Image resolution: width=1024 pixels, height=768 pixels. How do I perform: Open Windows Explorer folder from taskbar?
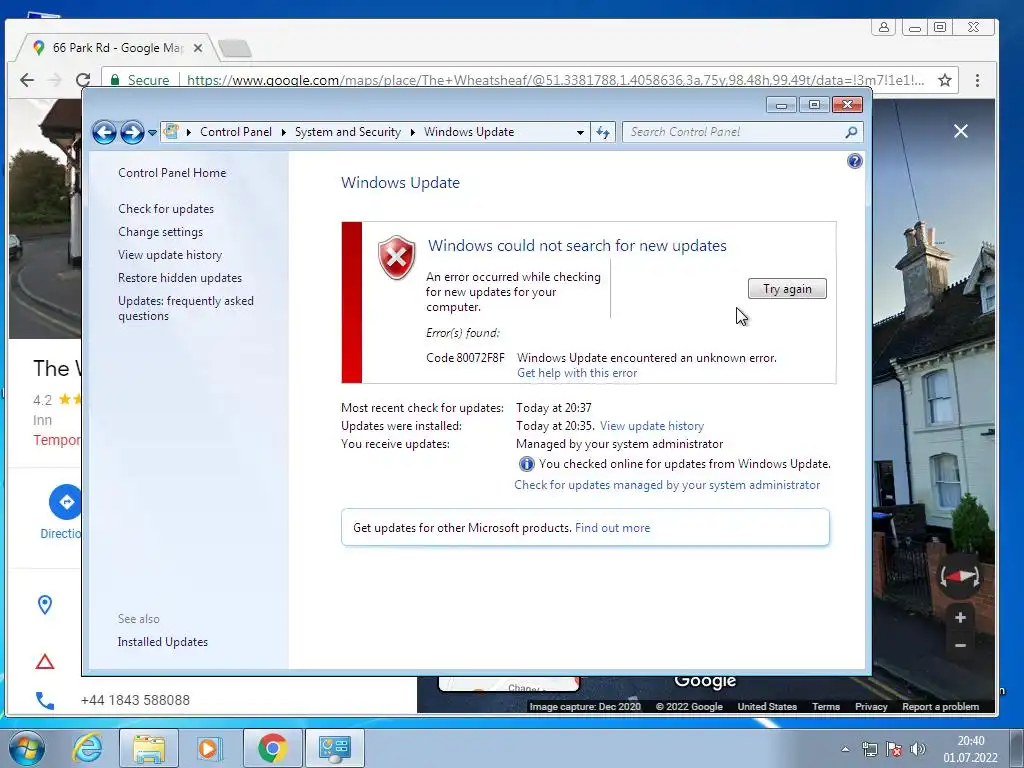[149, 748]
